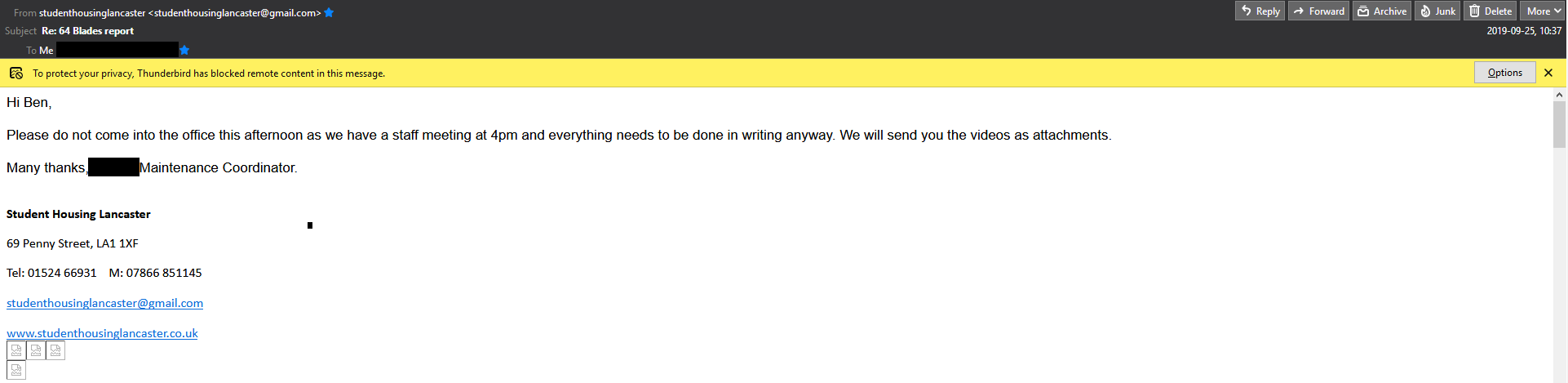Forward this email message
Viewport: 1568px width, 383px height.
click(1318, 11)
